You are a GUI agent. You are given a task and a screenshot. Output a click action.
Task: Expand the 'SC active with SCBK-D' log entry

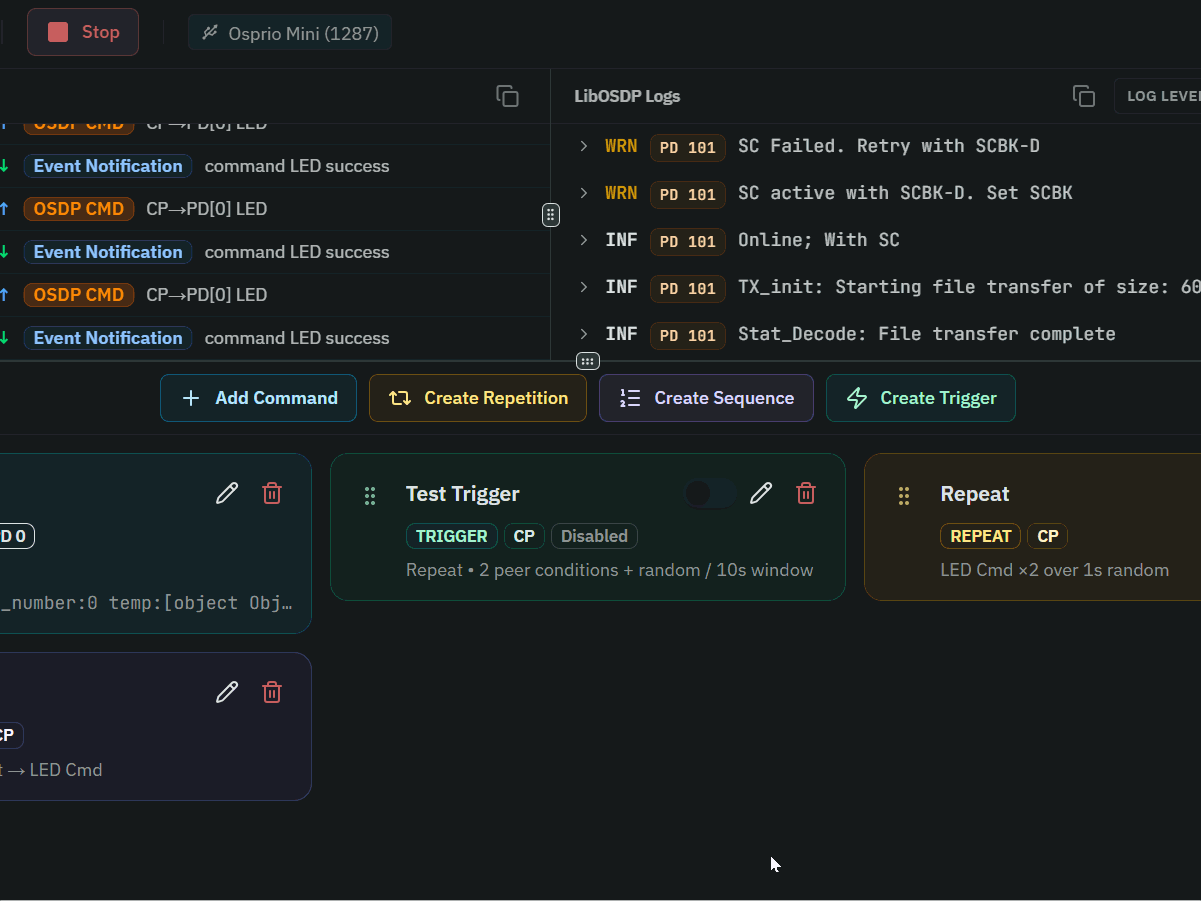(584, 193)
